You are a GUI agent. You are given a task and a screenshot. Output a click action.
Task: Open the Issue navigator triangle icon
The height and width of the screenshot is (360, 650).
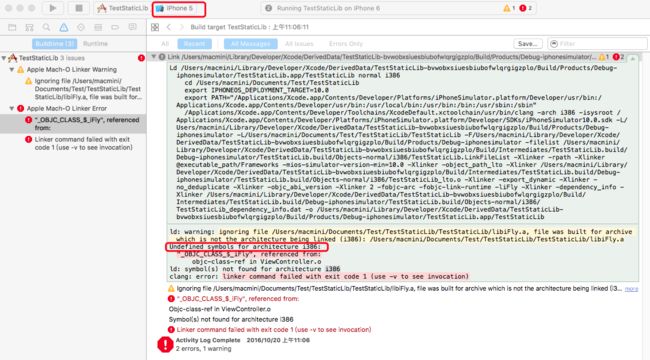63,27
